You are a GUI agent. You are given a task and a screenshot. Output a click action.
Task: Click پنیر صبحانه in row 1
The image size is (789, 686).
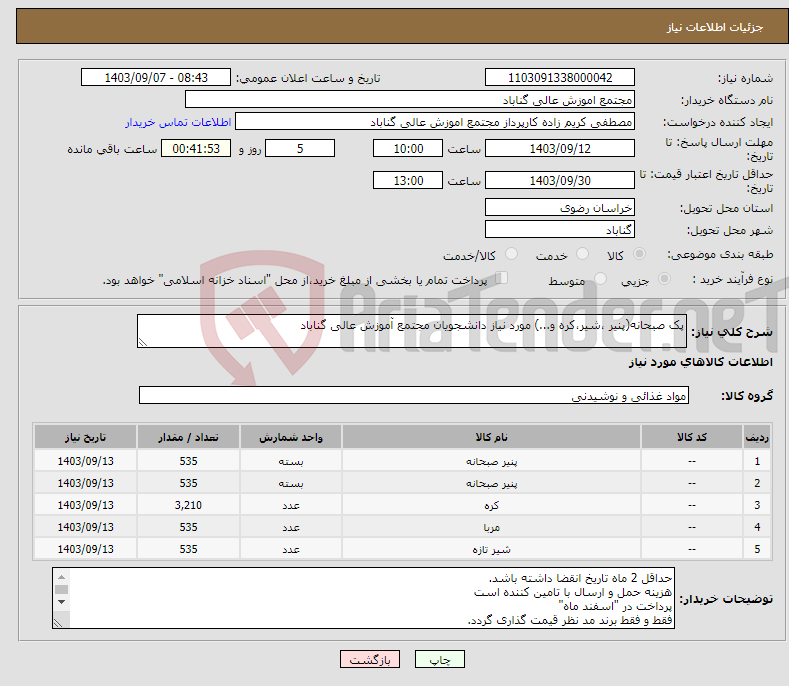pos(491,461)
